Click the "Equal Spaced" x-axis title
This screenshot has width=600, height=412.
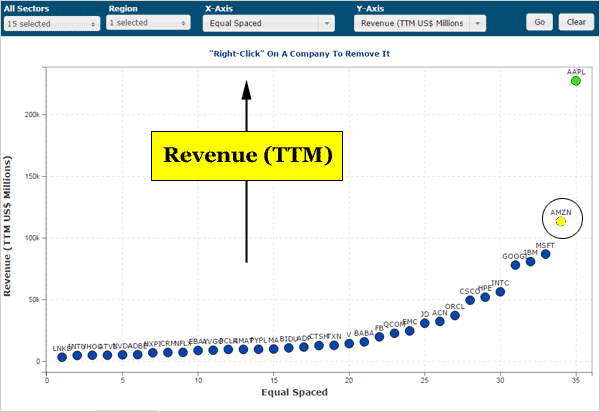[x=294, y=392]
